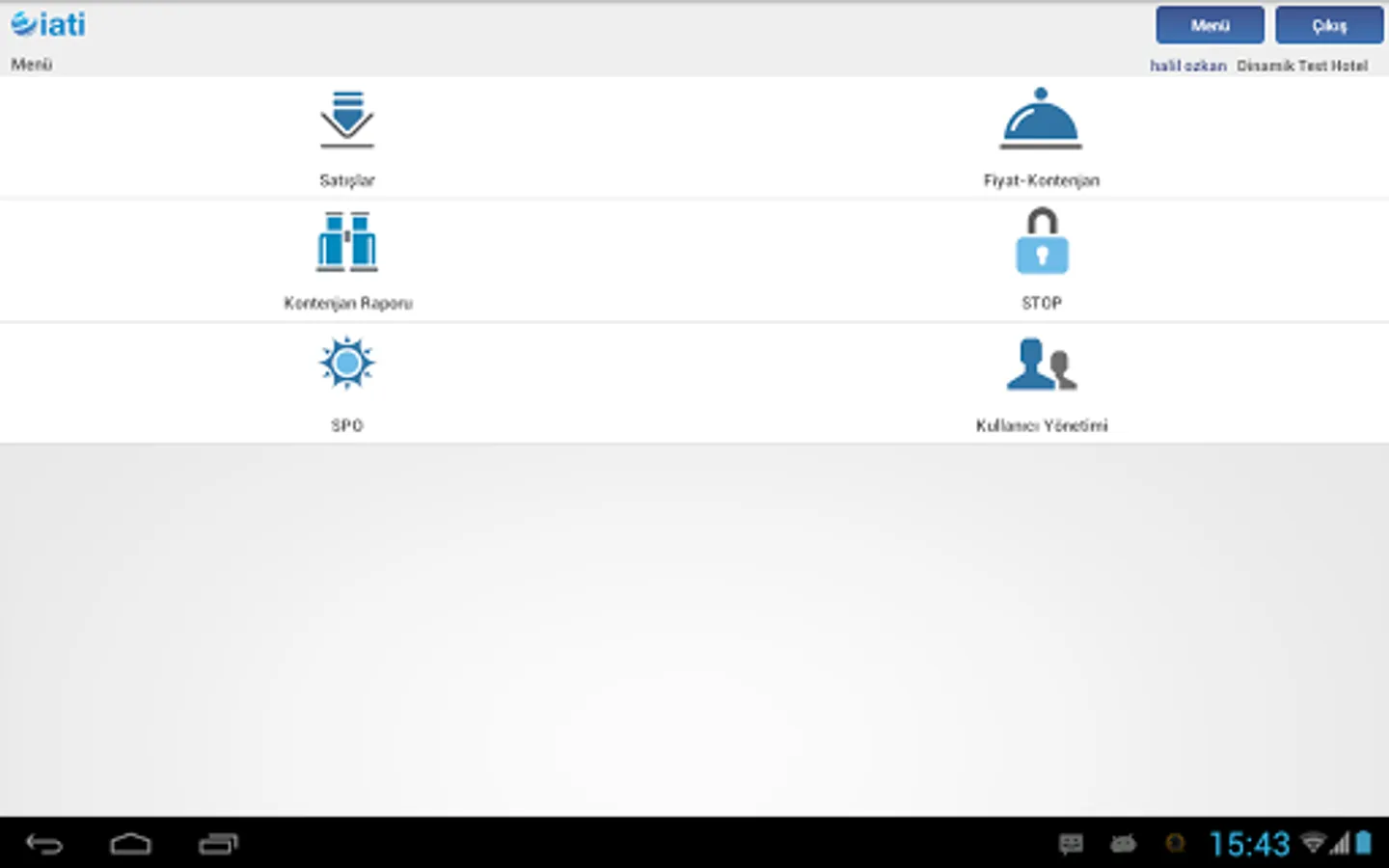1389x868 pixels.
Task: Open the SPO sun icon
Action: click(x=347, y=363)
